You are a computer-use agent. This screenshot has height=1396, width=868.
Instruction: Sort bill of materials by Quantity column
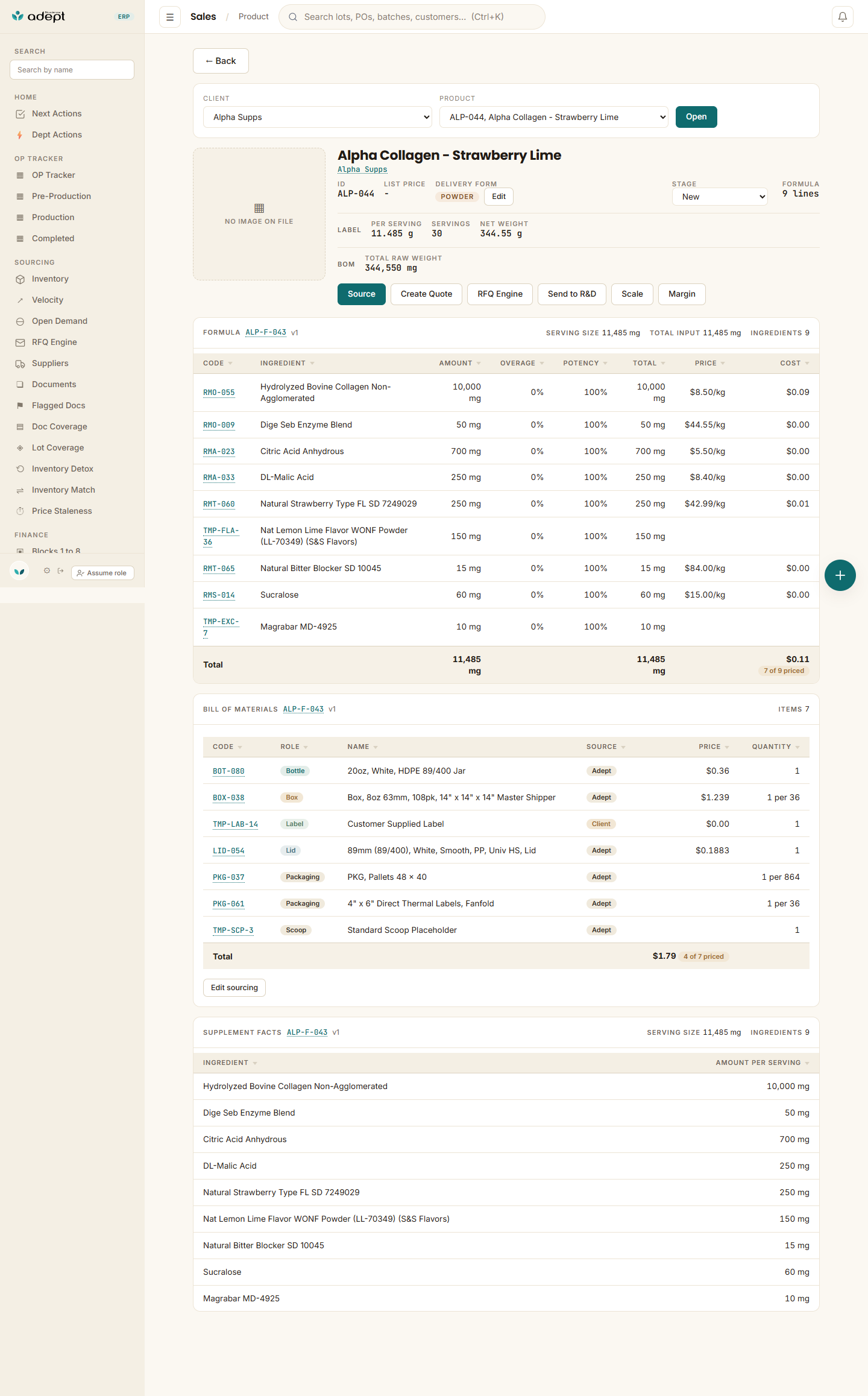click(x=776, y=747)
